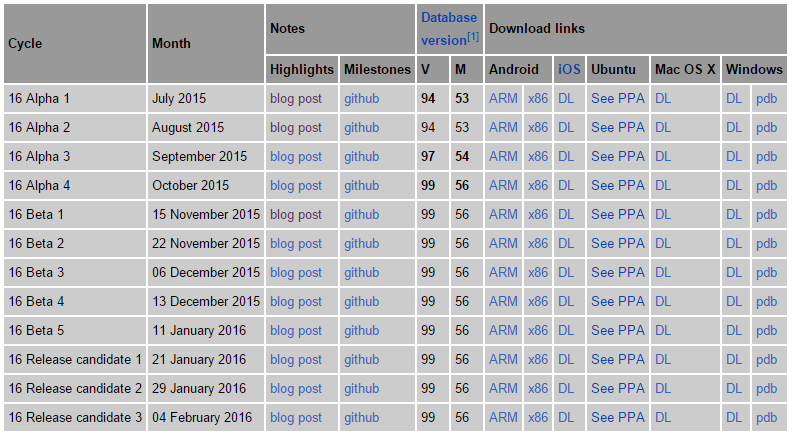Image resolution: width=792 pixels, height=434 pixels.
Task: Download Android ARM for 16 Release candidate 3
Action: click(x=503, y=418)
